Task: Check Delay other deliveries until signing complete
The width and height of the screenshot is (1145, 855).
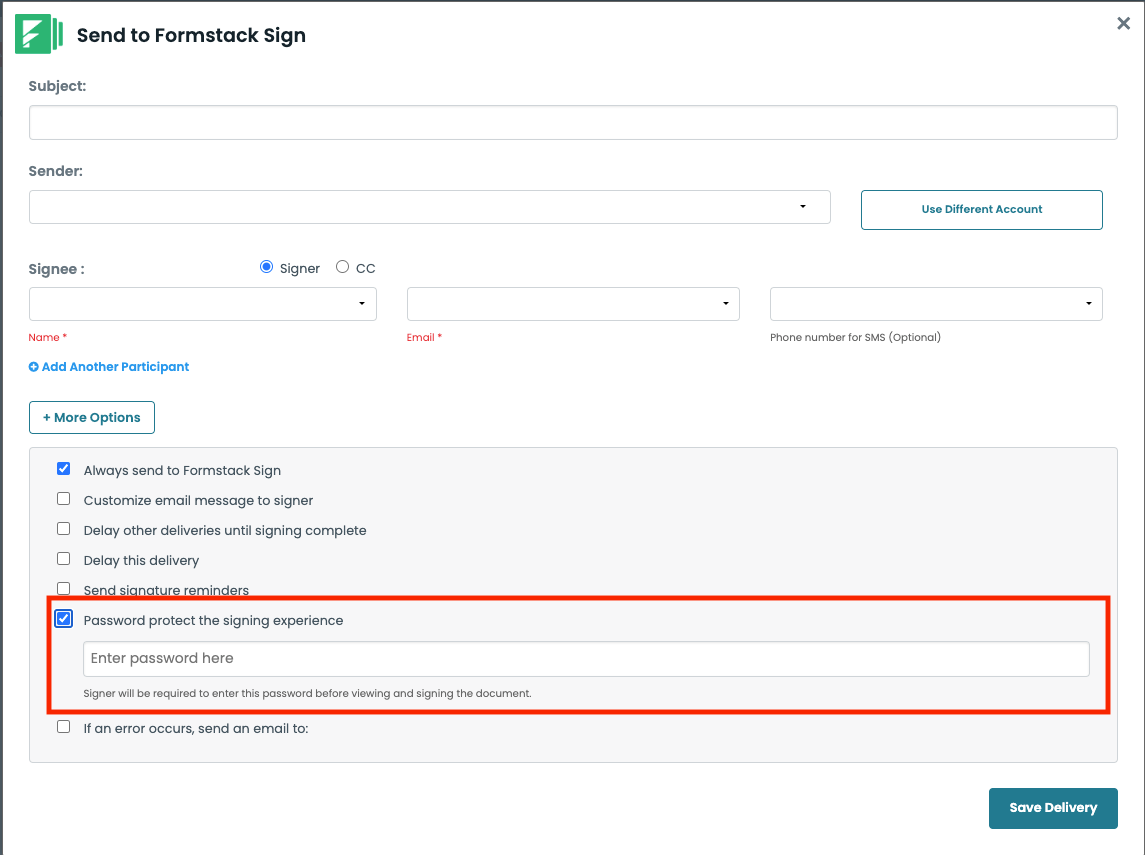Action: click(64, 529)
